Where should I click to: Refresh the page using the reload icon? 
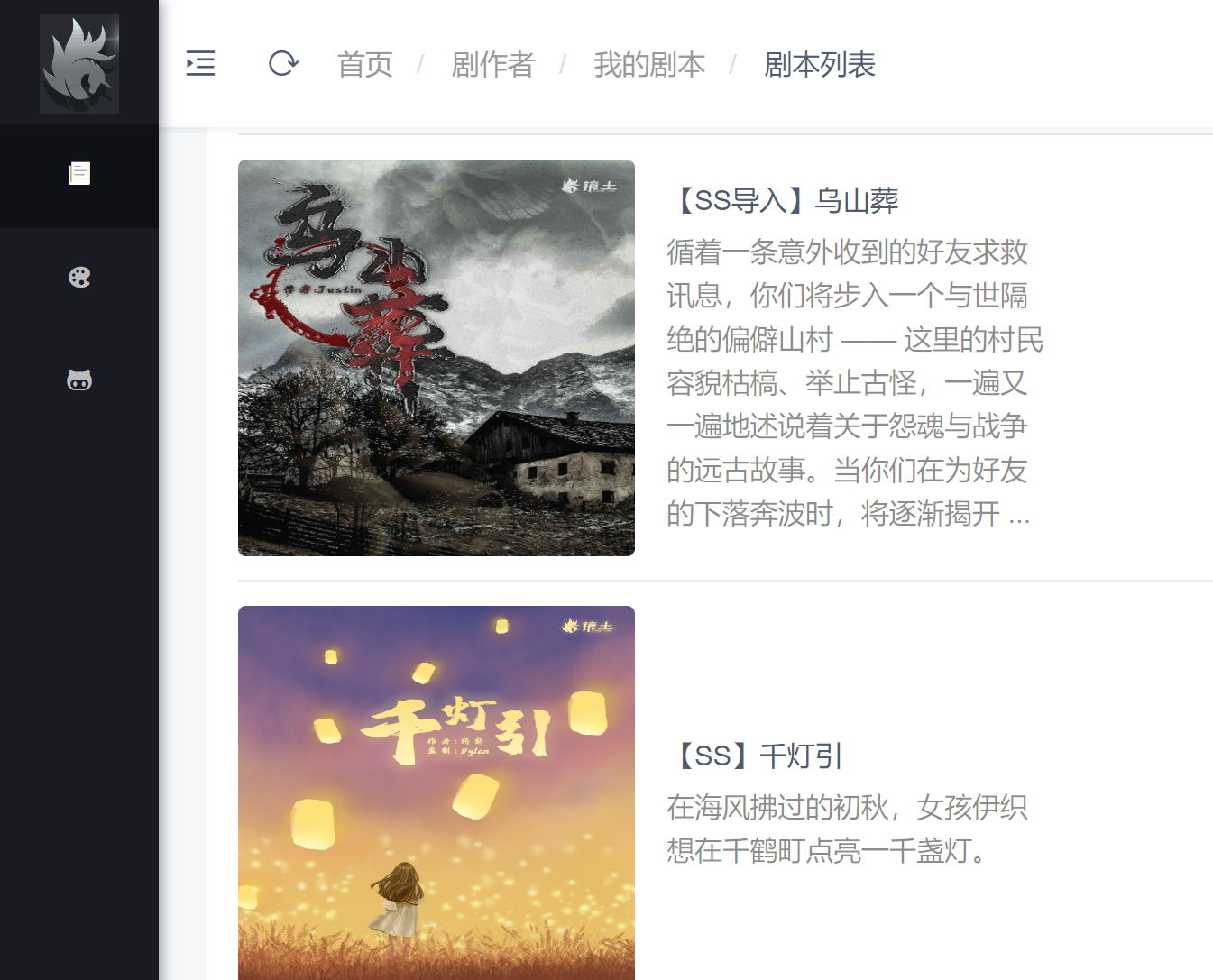point(283,64)
